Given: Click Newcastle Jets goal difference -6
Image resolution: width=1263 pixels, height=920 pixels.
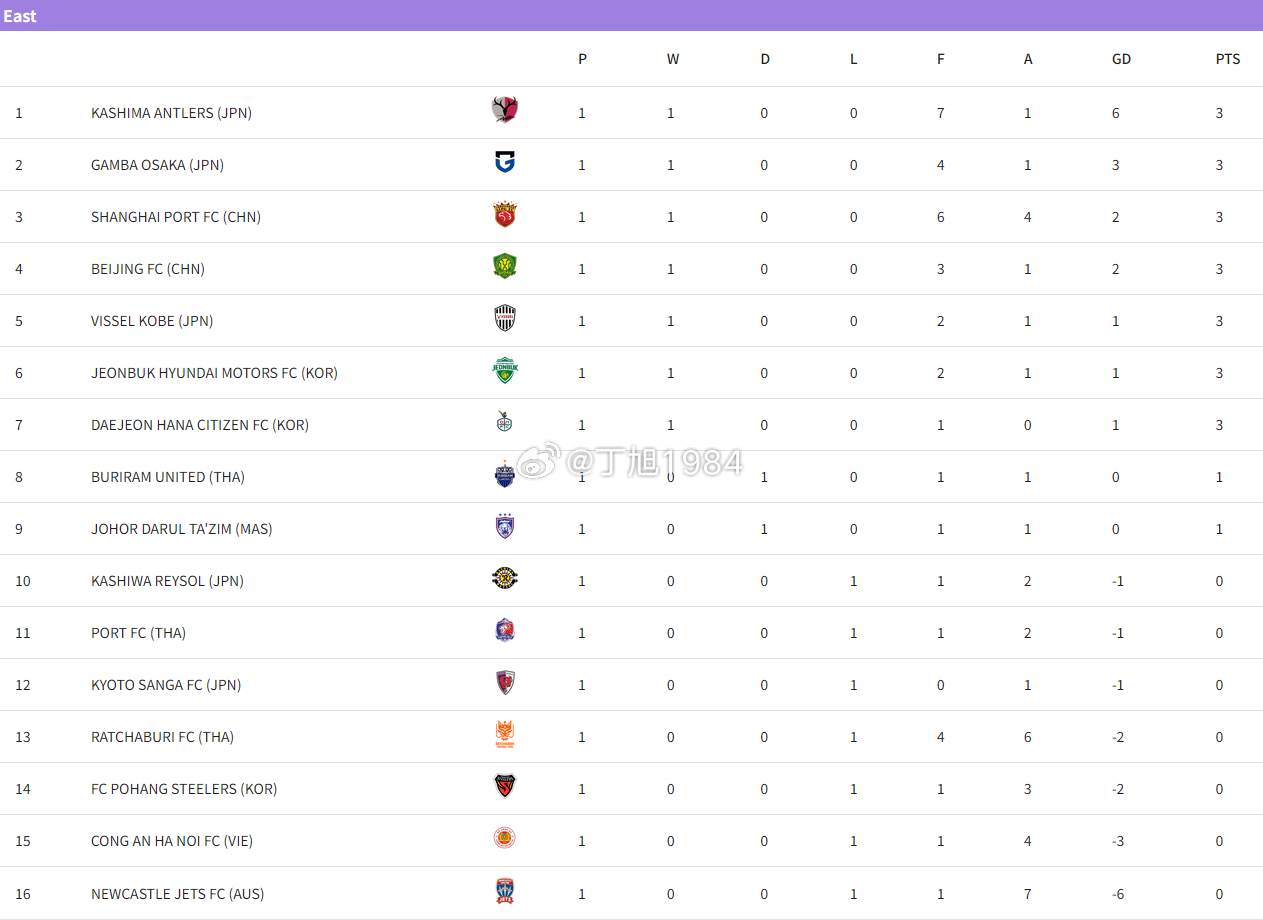Looking at the screenshot, I should click(1118, 894).
